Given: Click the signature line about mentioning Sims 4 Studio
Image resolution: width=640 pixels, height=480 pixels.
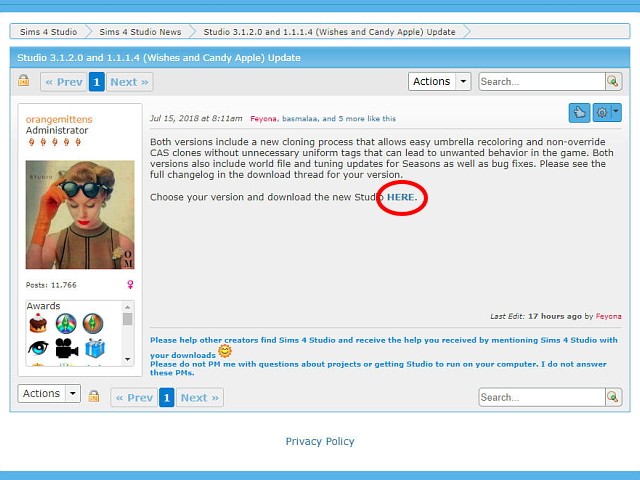Looking at the screenshot, I should tap(384, 347).
